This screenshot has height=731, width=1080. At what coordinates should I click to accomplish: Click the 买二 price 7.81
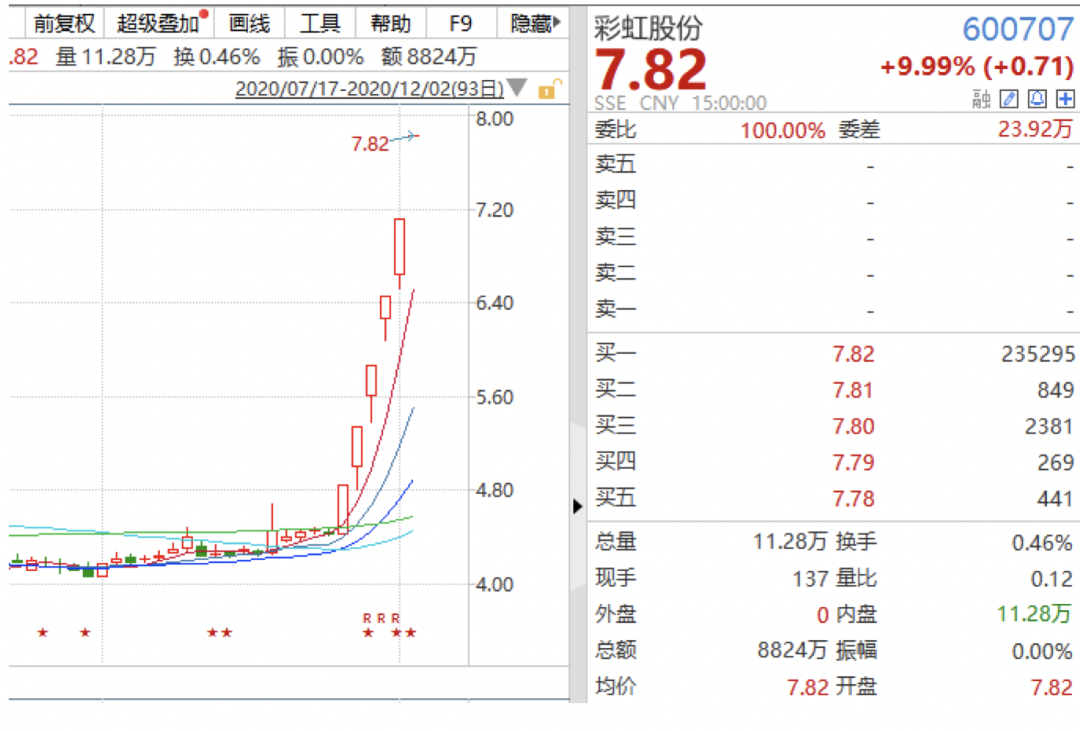point(853,391)
